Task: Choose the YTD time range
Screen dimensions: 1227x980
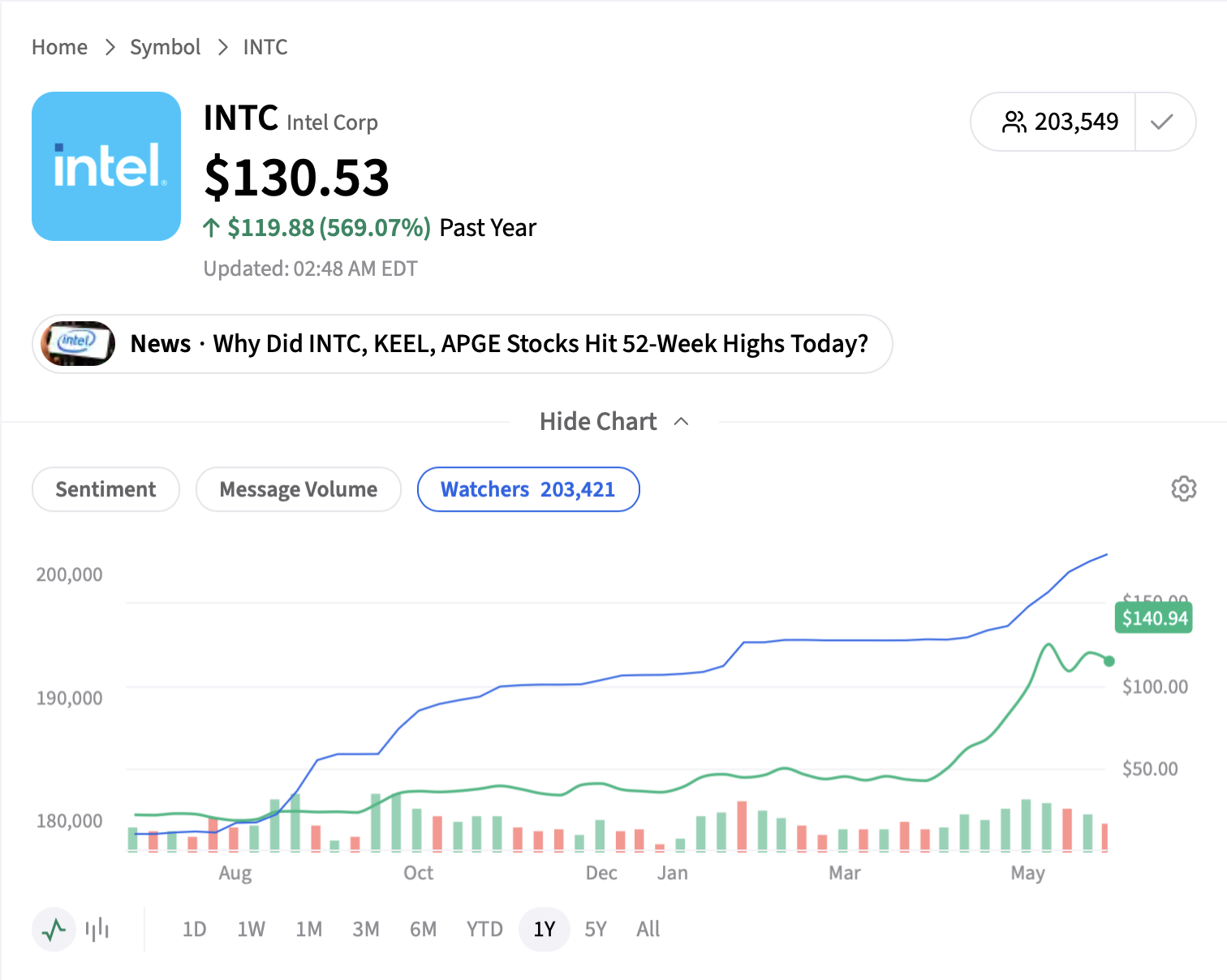Action: 484,929
